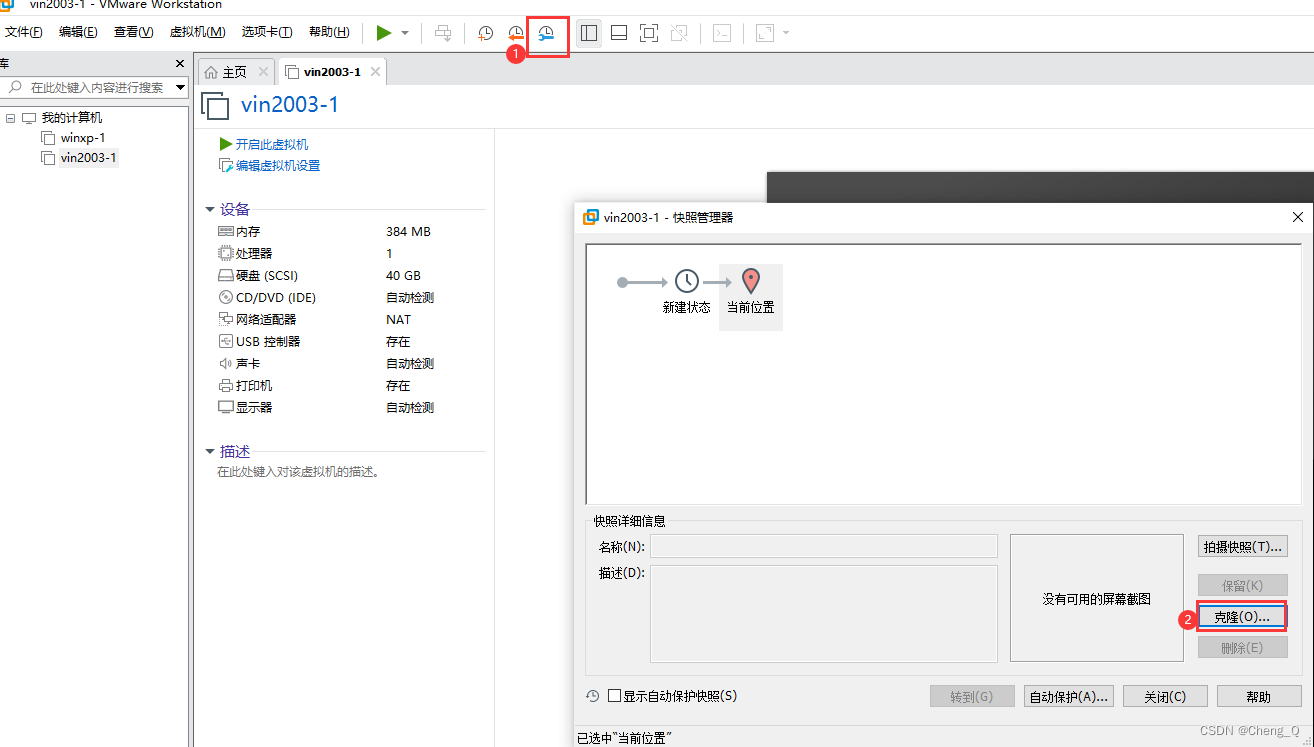
Task: Open the 文件(F) menu
Action: click(24, 32)
